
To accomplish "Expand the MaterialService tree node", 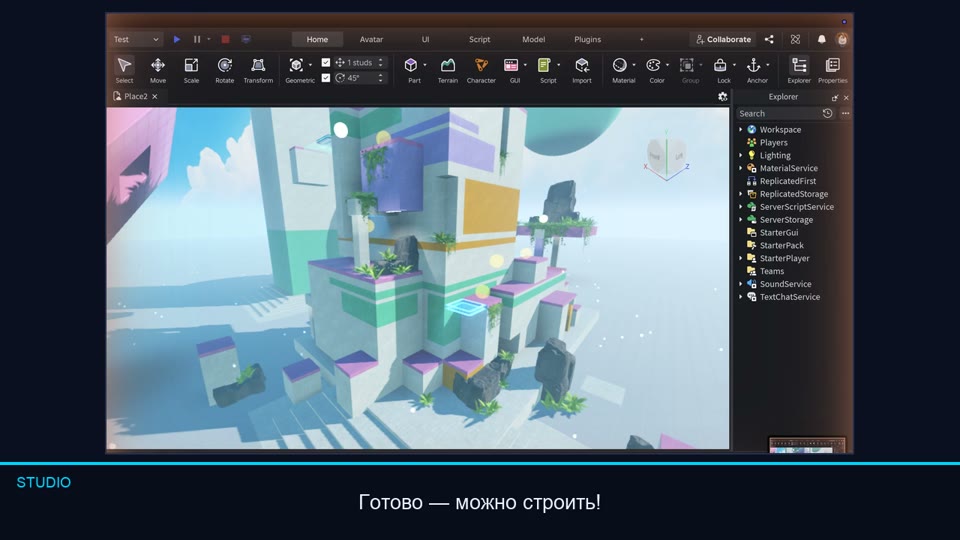I will point(741,168).
